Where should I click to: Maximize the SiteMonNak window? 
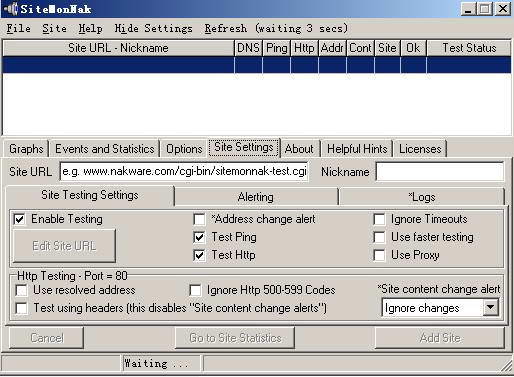point(485,9)
